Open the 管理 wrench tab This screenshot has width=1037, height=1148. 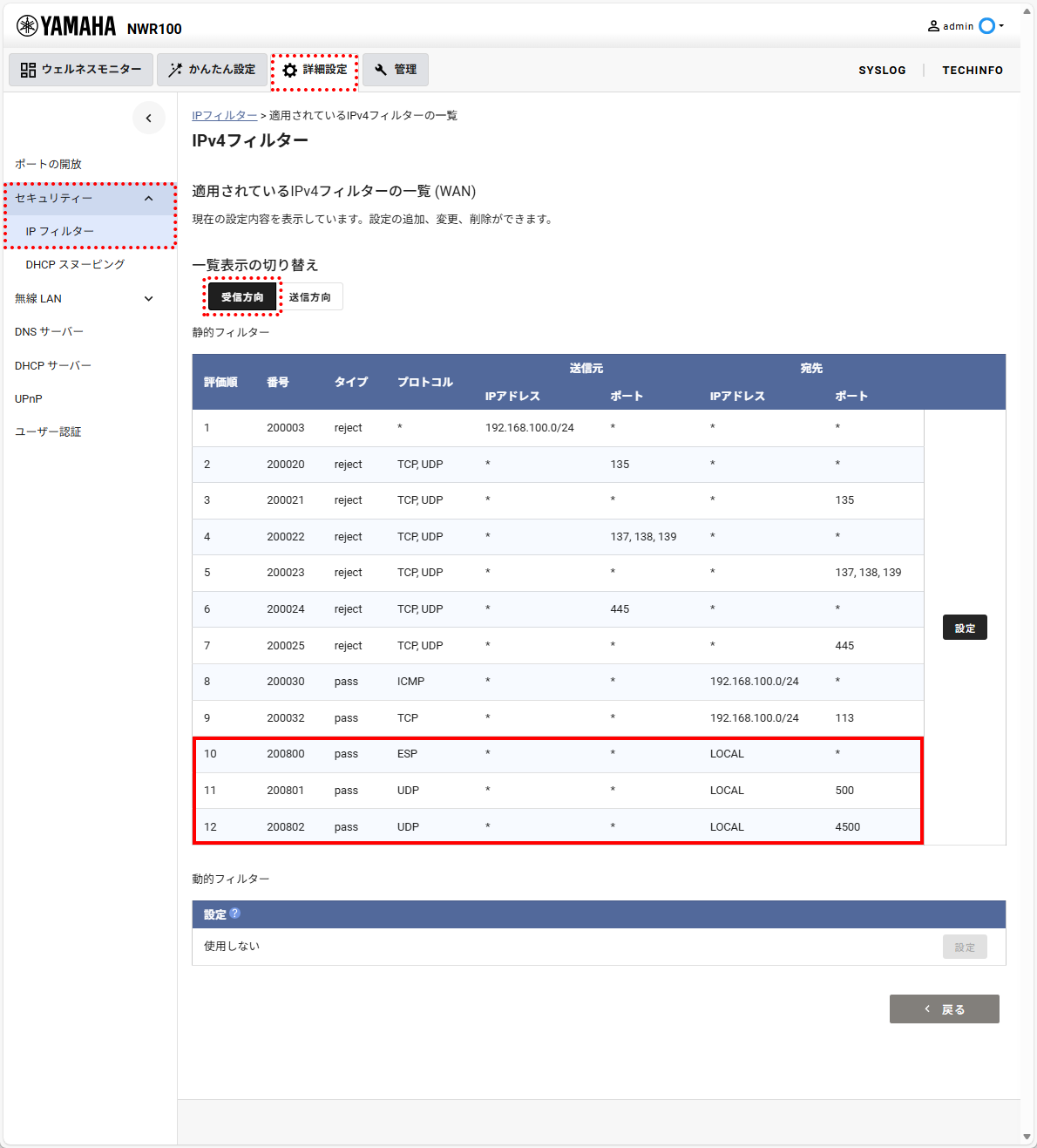click(395, 70)
